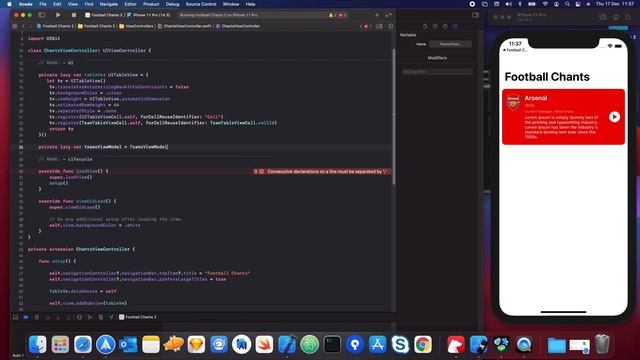
Task: Click the code review arrows icon
Action: (388, 15)
